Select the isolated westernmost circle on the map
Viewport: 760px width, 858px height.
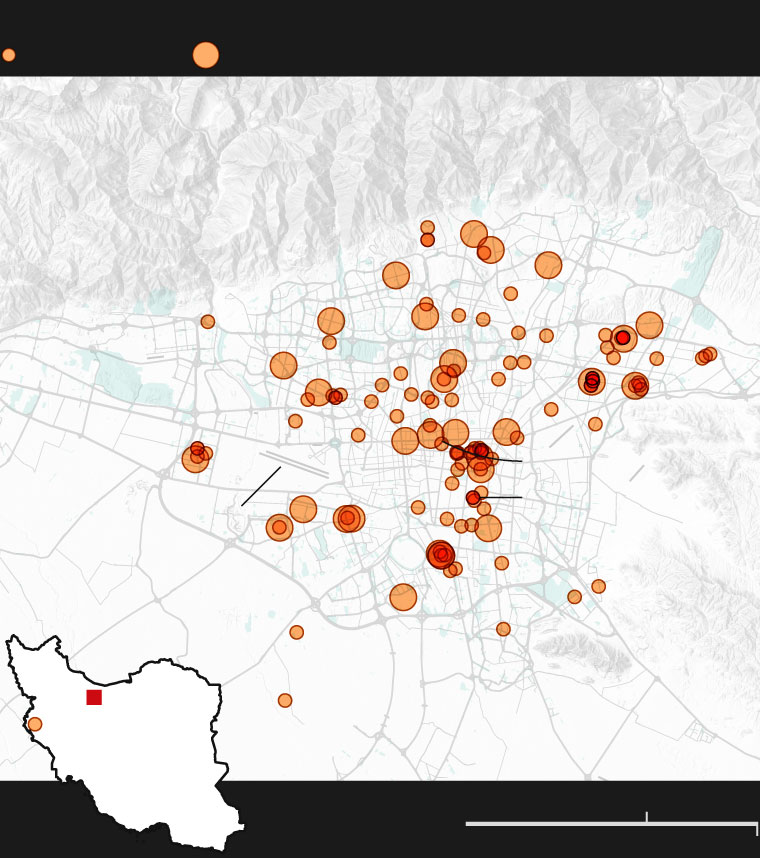click(208, 322)
